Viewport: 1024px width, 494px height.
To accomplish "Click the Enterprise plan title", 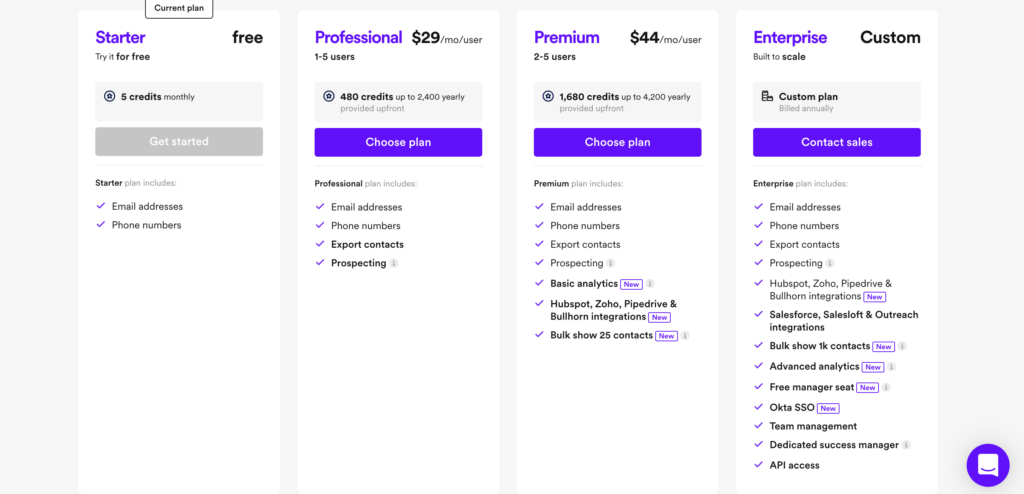I will coord(790,38).
